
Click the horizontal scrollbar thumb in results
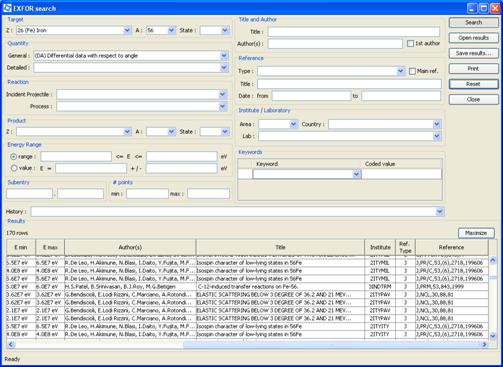click(x=332, y=344)
